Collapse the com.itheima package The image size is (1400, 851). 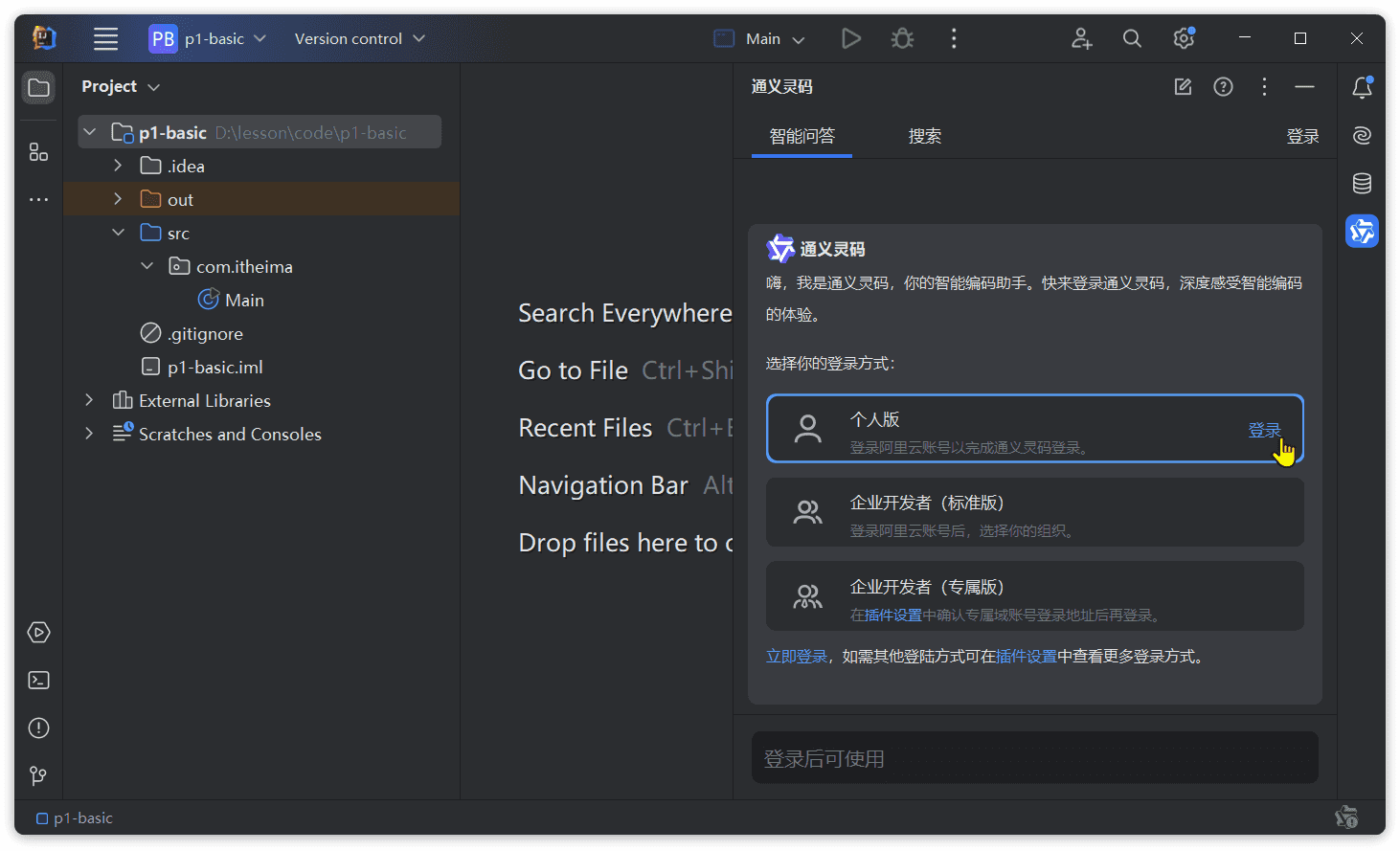(147, 266)
